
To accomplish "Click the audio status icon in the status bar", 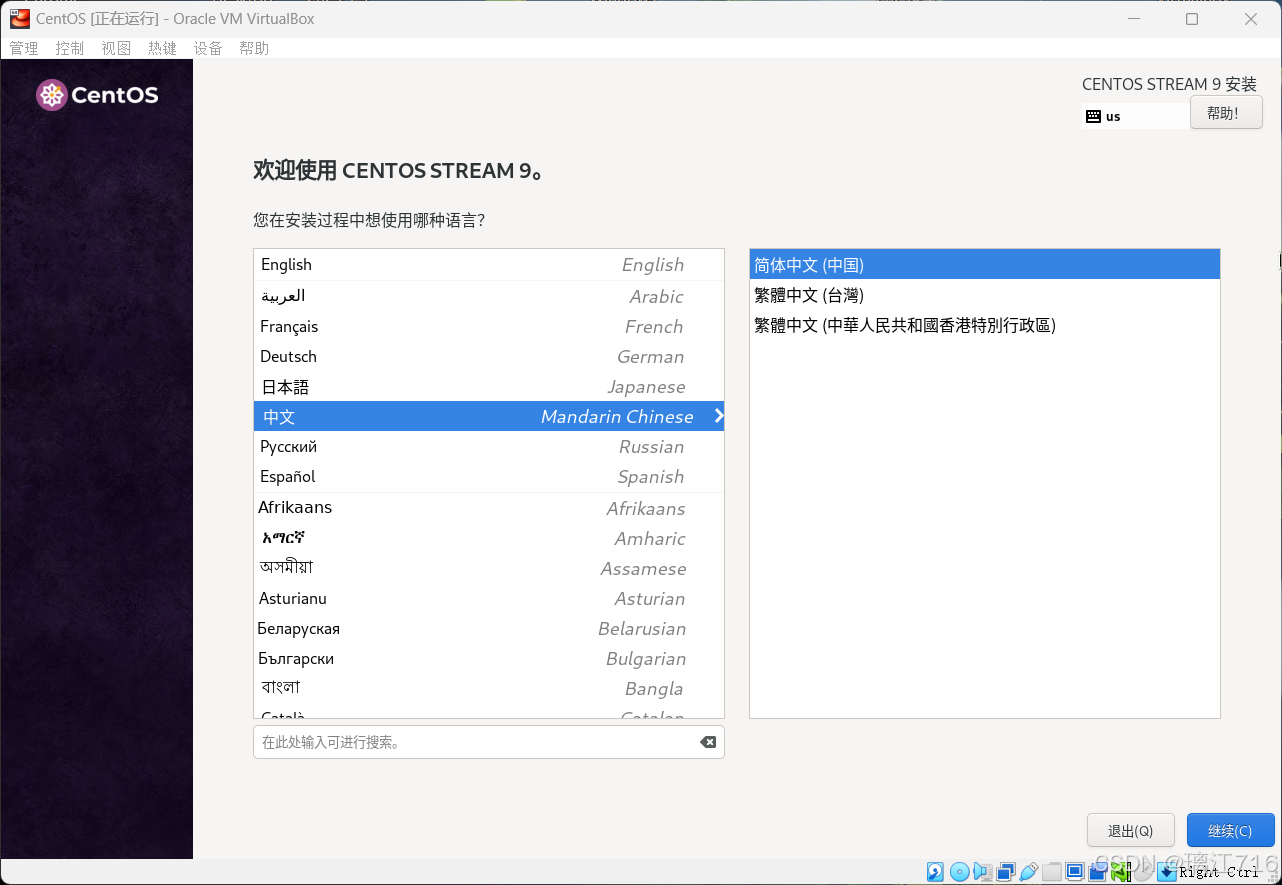I will point(982,871).
